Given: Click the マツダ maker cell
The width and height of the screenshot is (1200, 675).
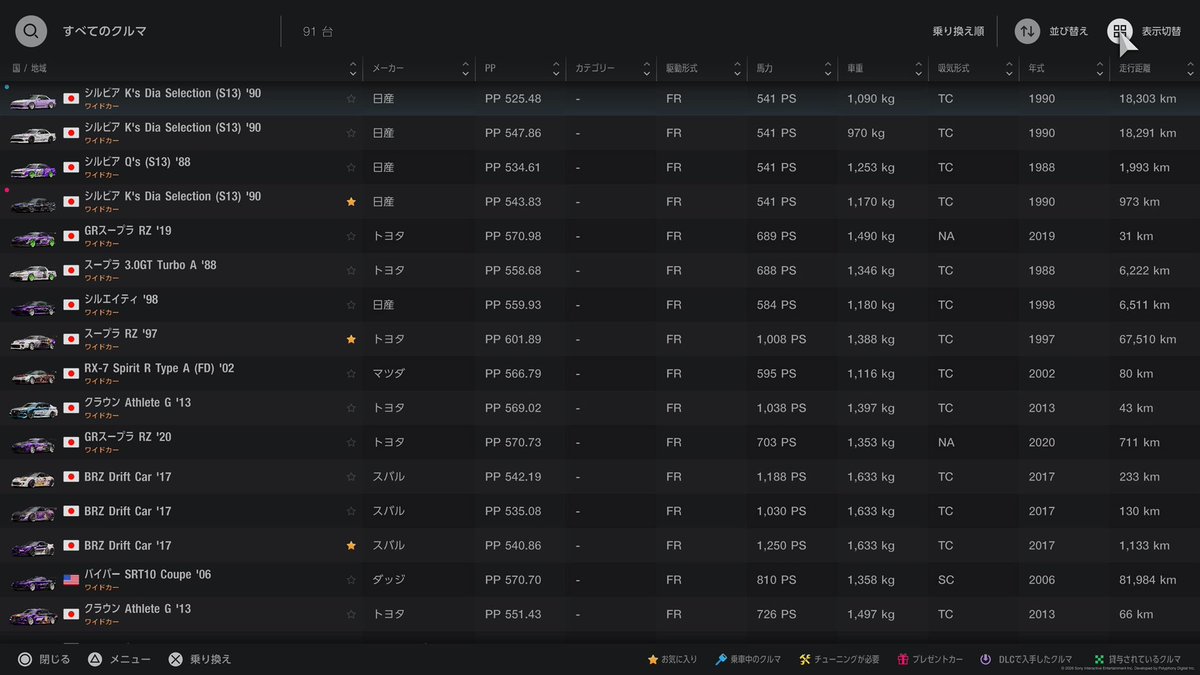Looking at the screenshot, I should [x=388, y=374].
